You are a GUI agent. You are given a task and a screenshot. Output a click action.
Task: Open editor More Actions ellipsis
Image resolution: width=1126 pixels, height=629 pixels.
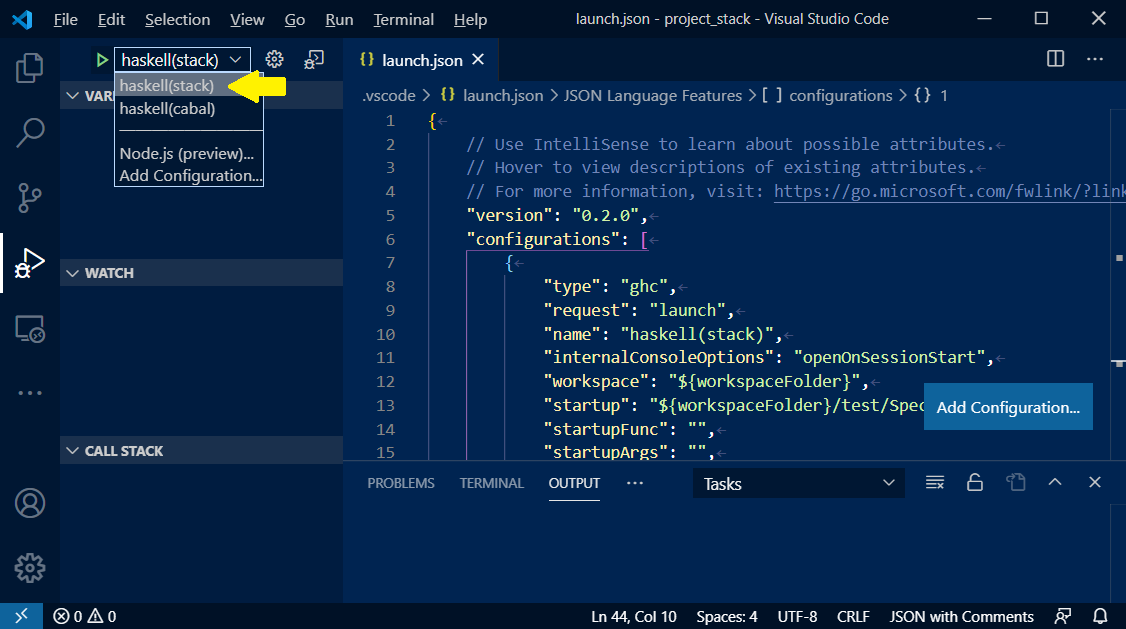click(1094, 59)
